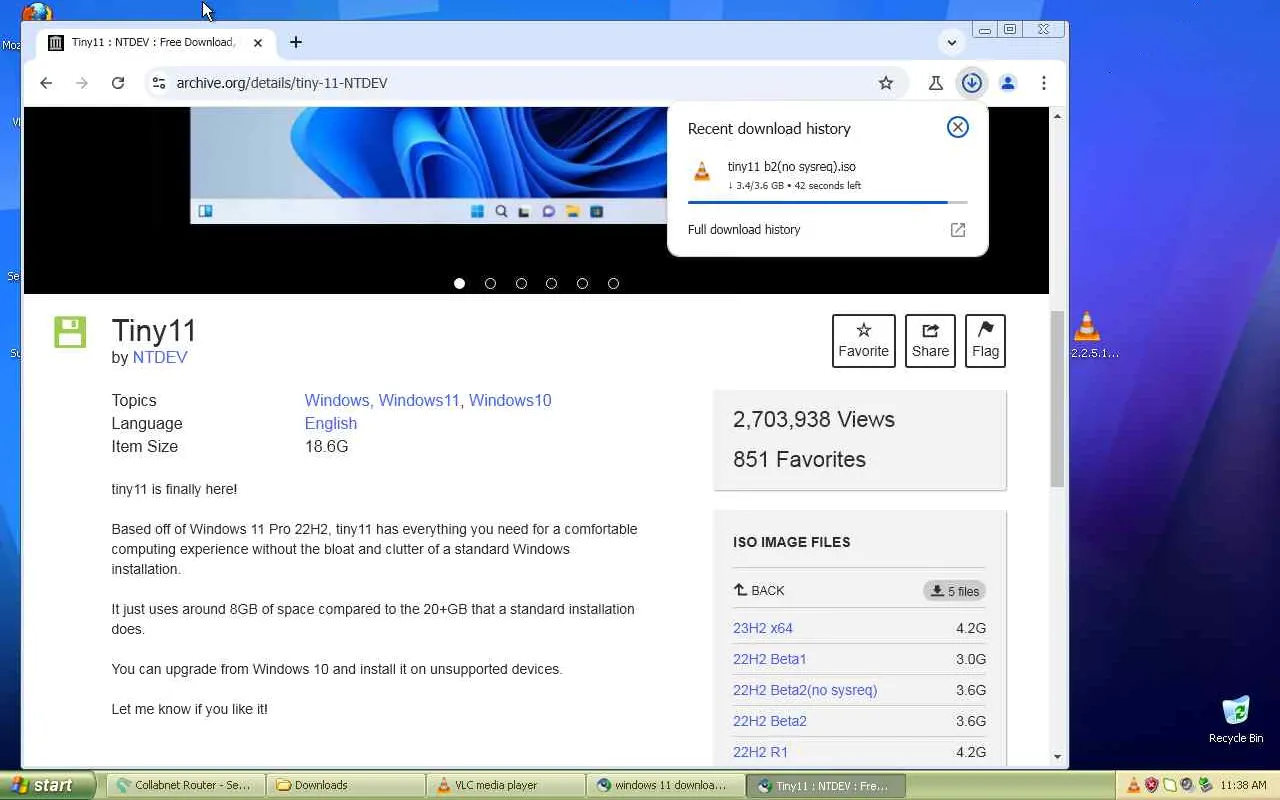Viewport: 1280px width, 800px height.
Task: Click the VLC cone icon in system tray
Action: (1134, 785)
